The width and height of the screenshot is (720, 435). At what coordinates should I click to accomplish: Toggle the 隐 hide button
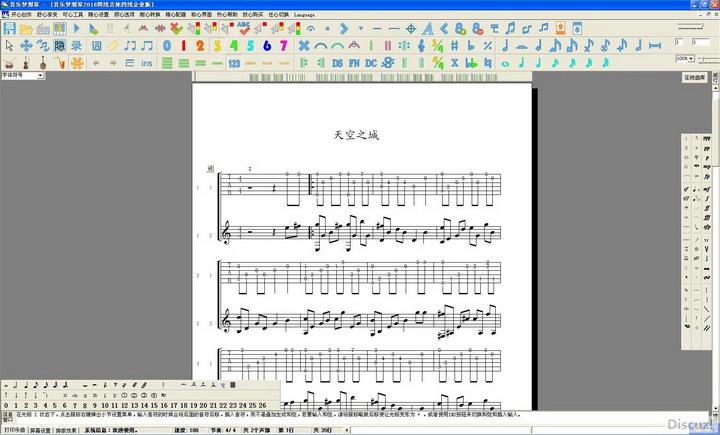pyautogui.click(x=60, y=45)
